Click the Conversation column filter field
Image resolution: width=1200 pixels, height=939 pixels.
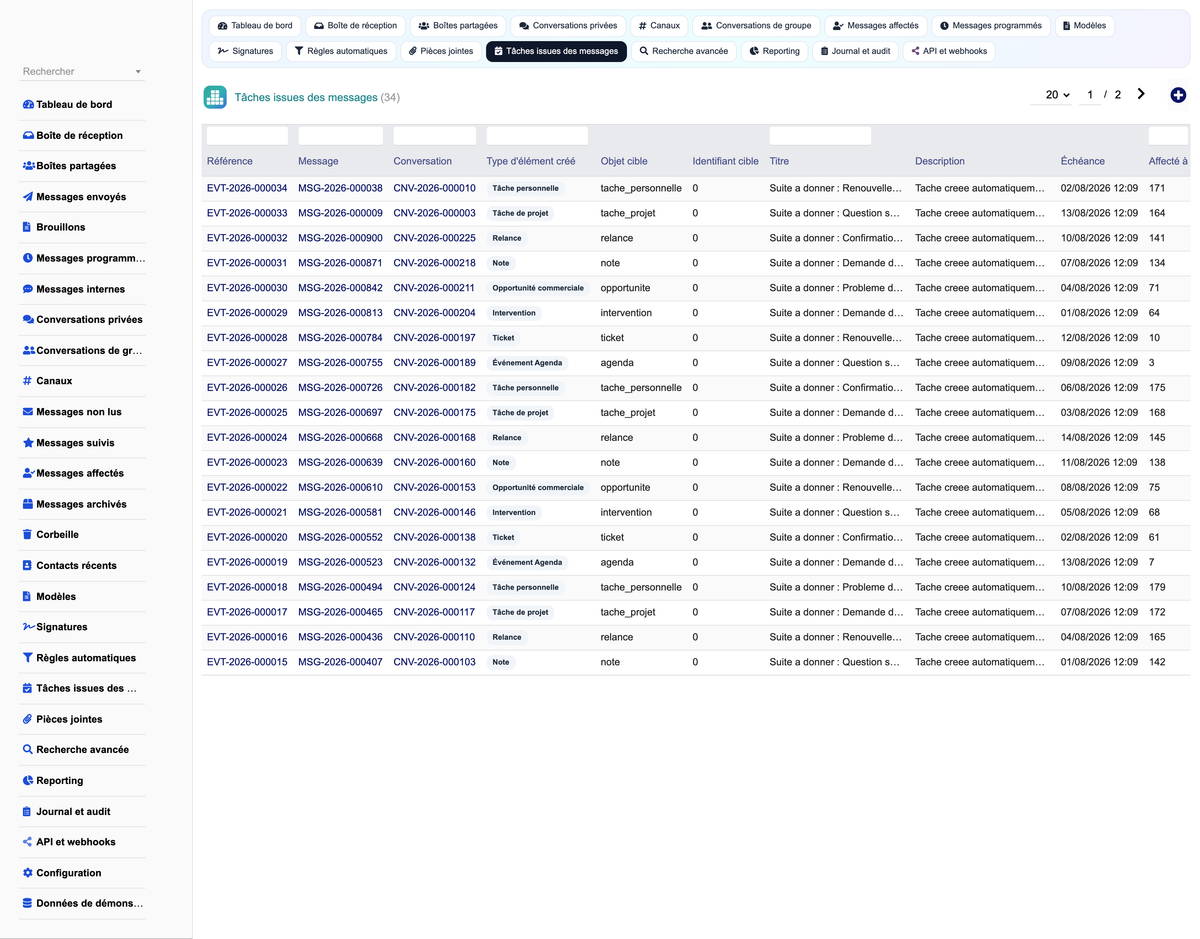434,136
